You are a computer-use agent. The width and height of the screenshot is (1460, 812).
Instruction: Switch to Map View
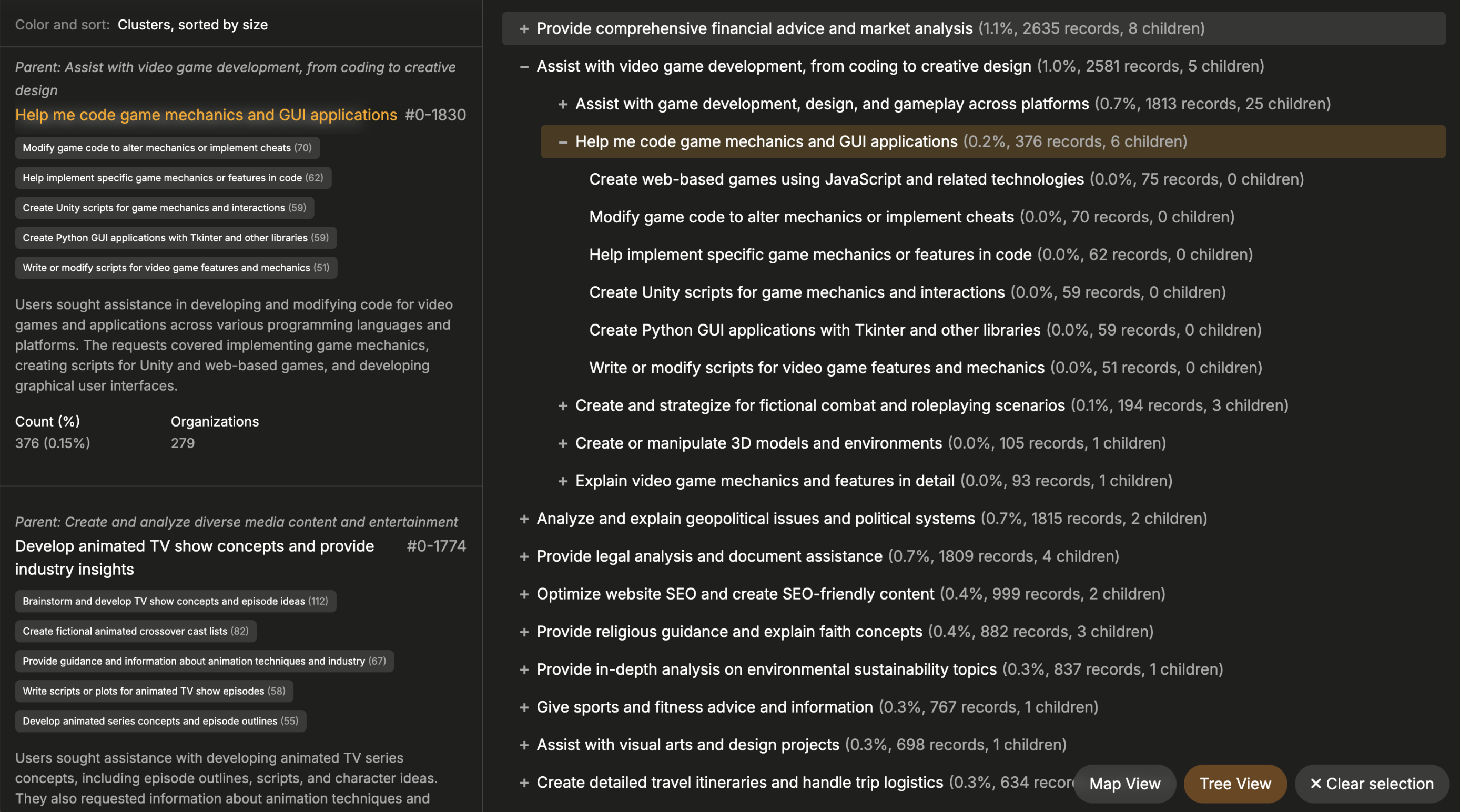1124,784
